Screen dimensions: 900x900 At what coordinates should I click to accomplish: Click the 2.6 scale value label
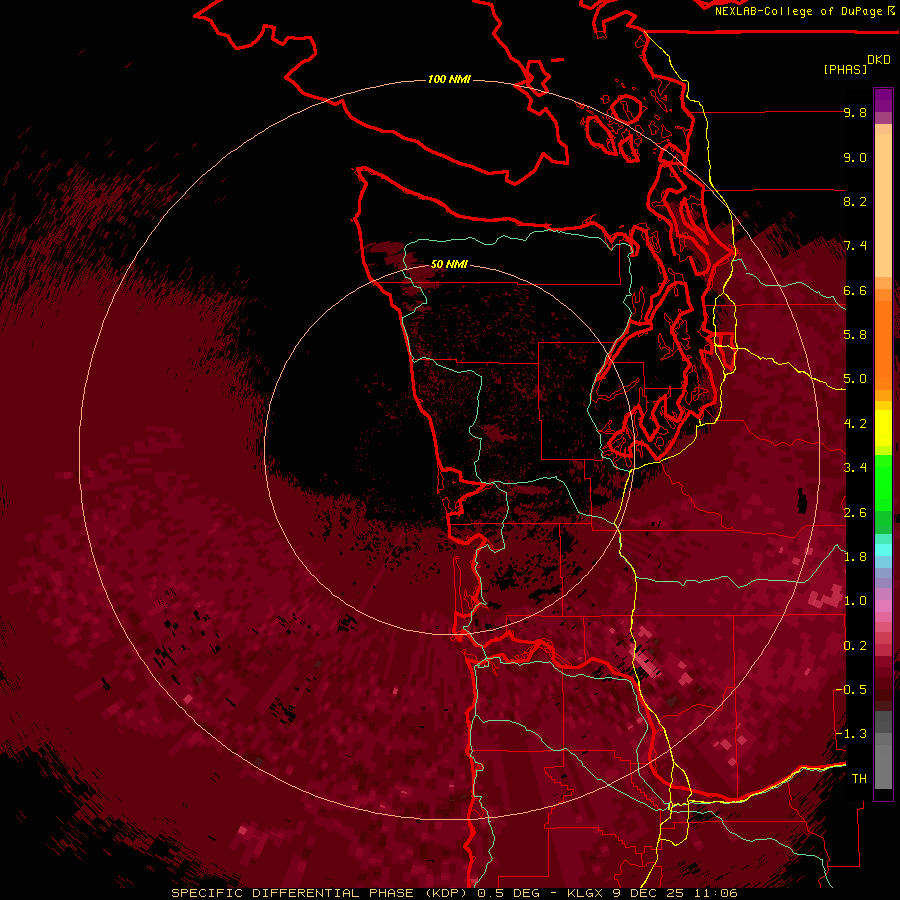point(855,513)
